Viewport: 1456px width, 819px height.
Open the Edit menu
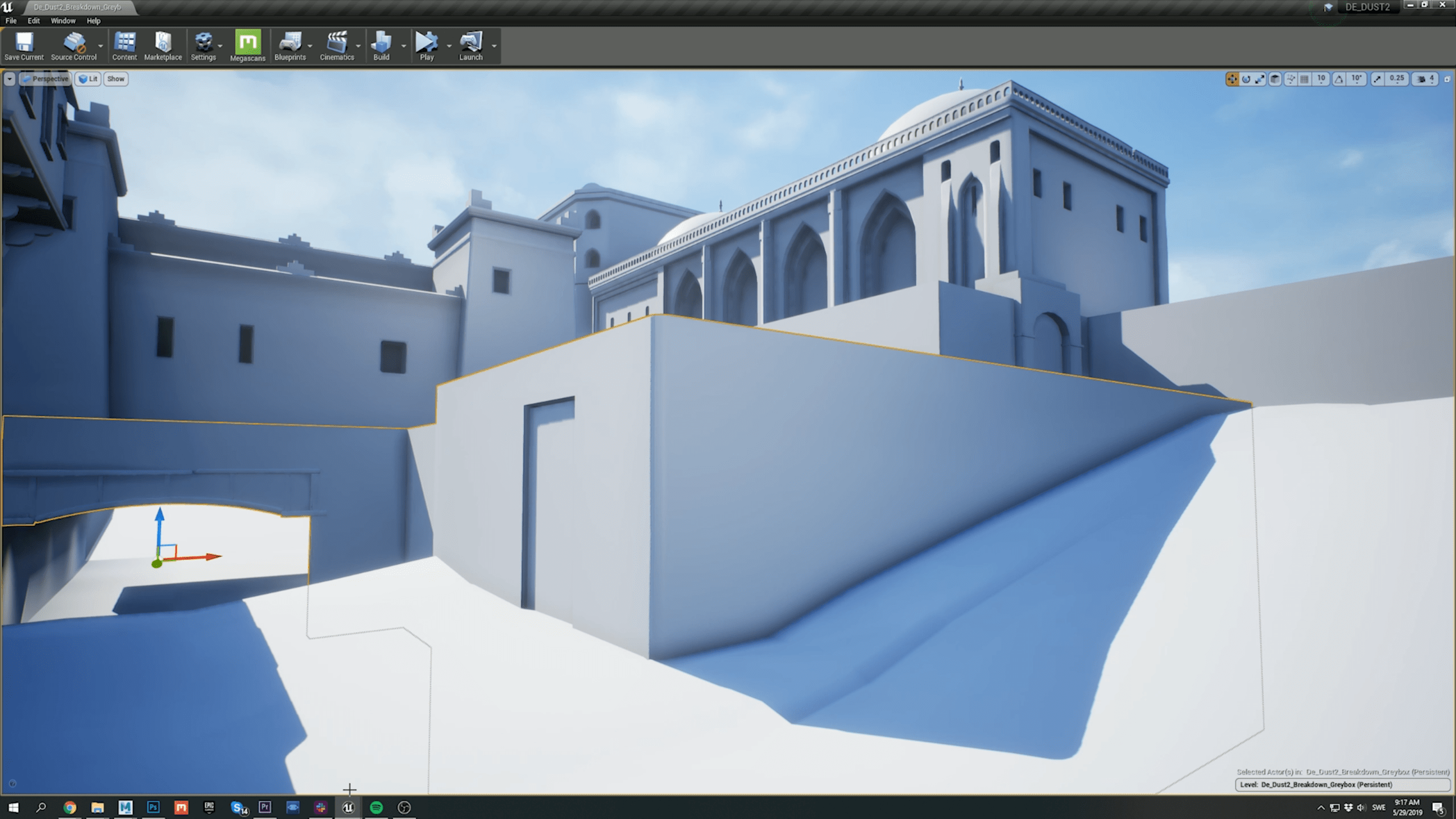[34, 20]
